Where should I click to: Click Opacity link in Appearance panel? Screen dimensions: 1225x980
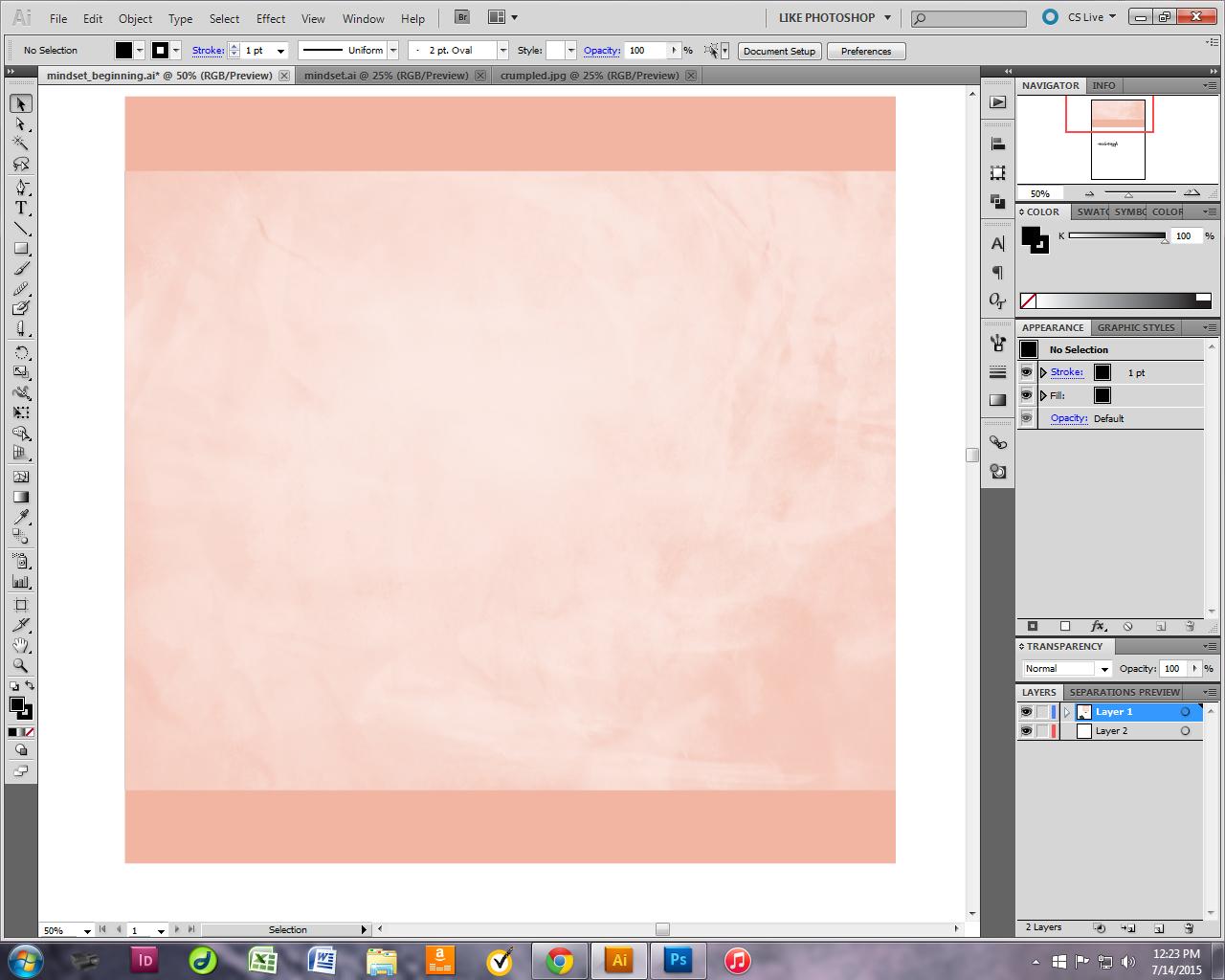coord(1069,418)
